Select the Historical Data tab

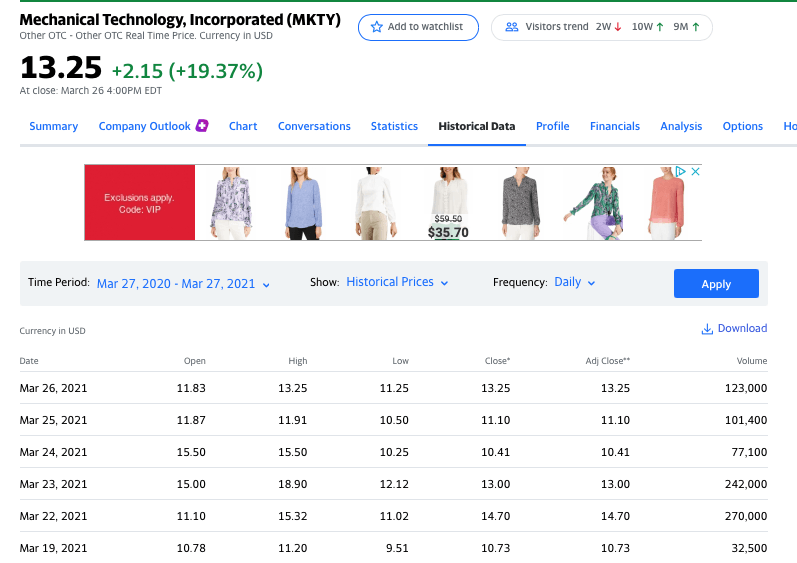(x=477, y=126)
